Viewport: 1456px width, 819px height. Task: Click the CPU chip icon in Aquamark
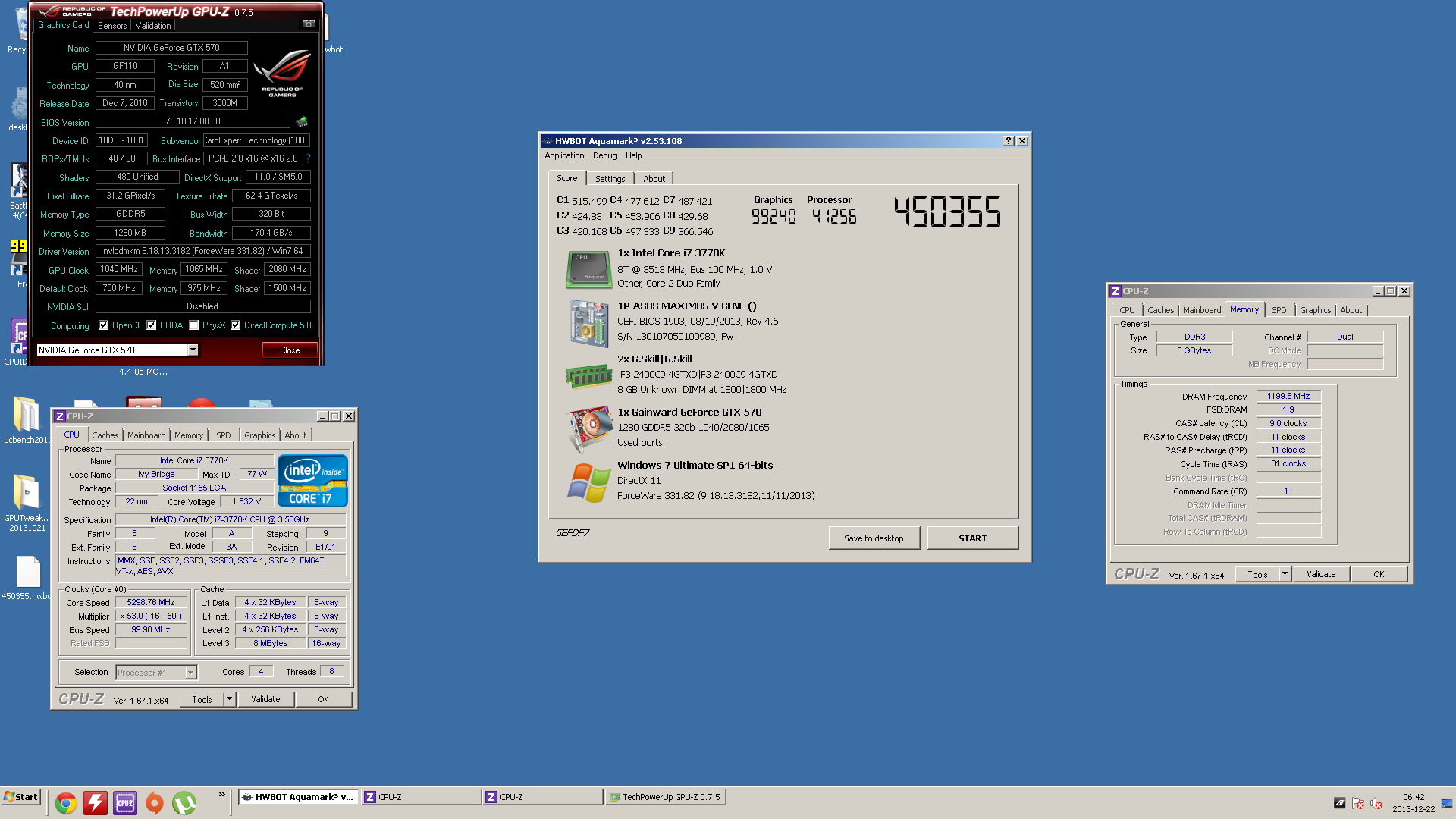tap(589, 269)
